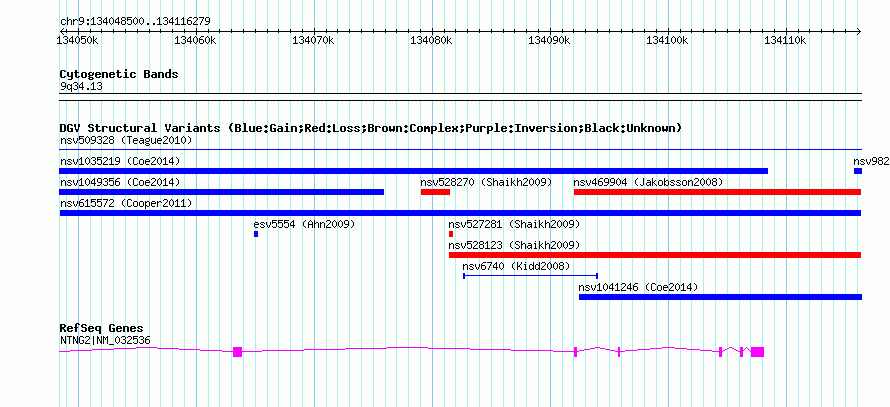Open the nsv528270 (Shaikh2009) label

486,182
